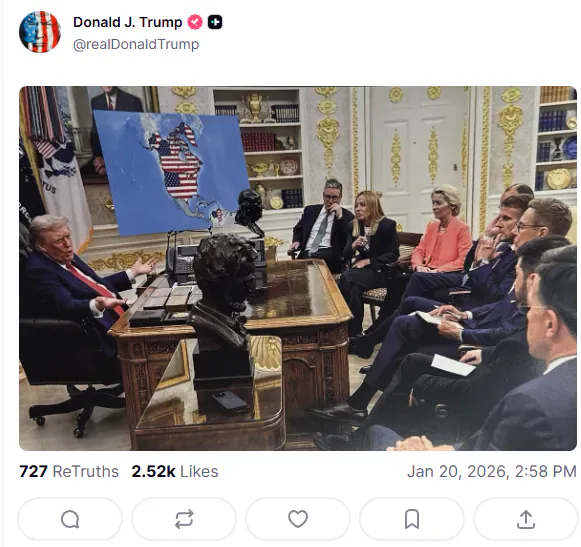581x547 pixels.
Task: Like the post with heart icon
Action: point(298,519)
